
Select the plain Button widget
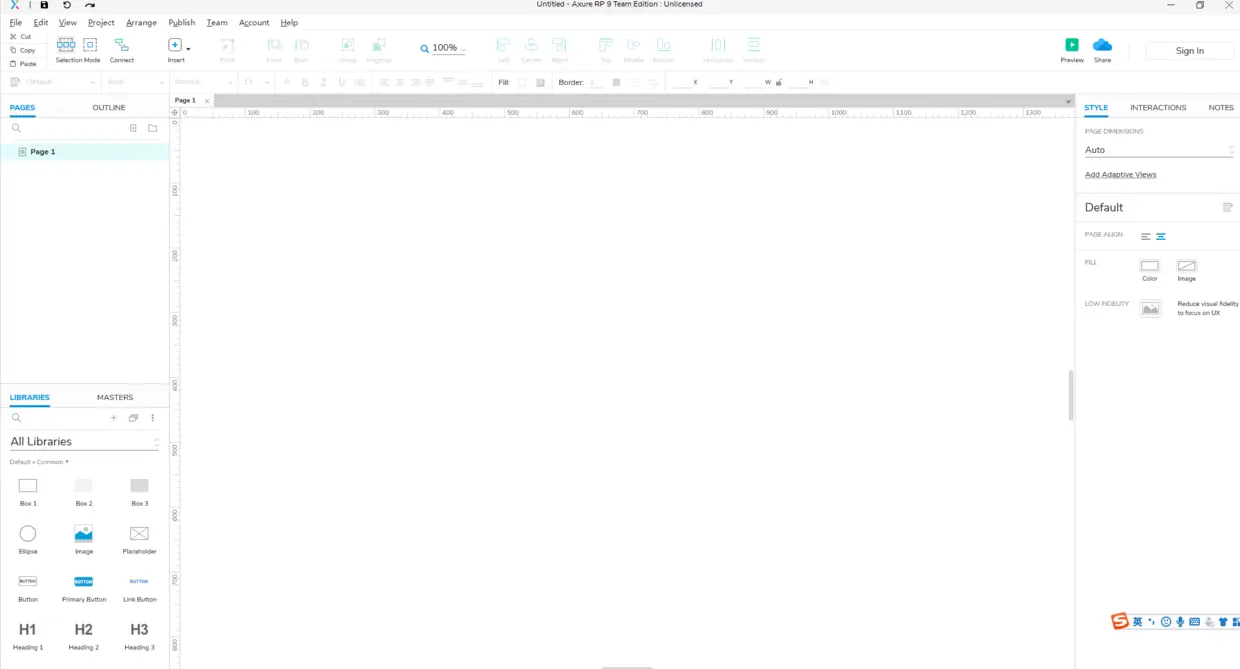click(x=28, y=587)
